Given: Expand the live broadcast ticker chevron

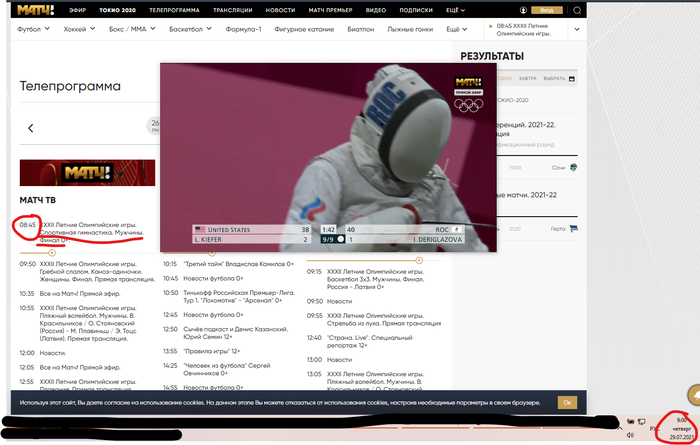Looking at the screenshot, I should click(577, 29).
